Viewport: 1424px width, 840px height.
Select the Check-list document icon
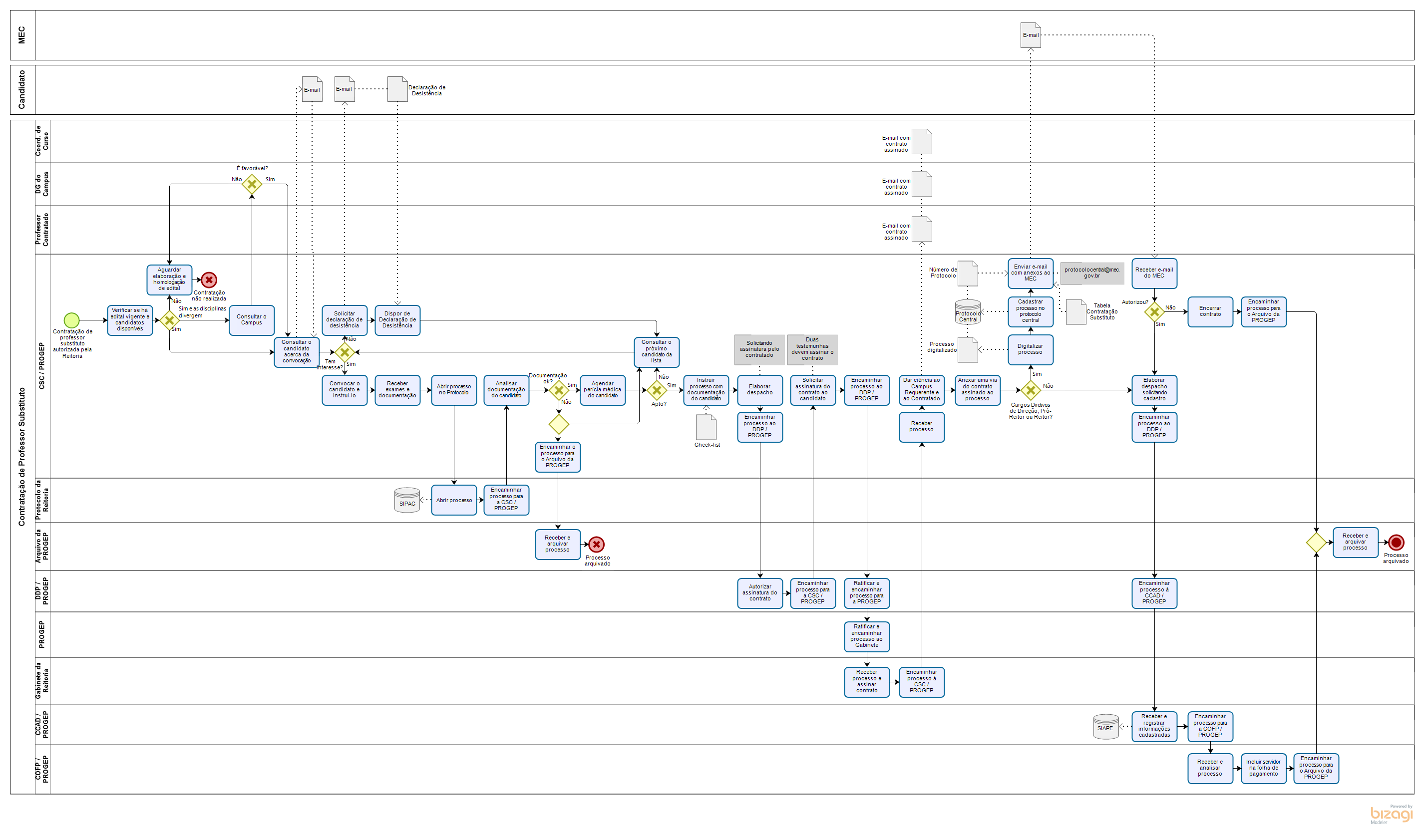pos(706,427)
